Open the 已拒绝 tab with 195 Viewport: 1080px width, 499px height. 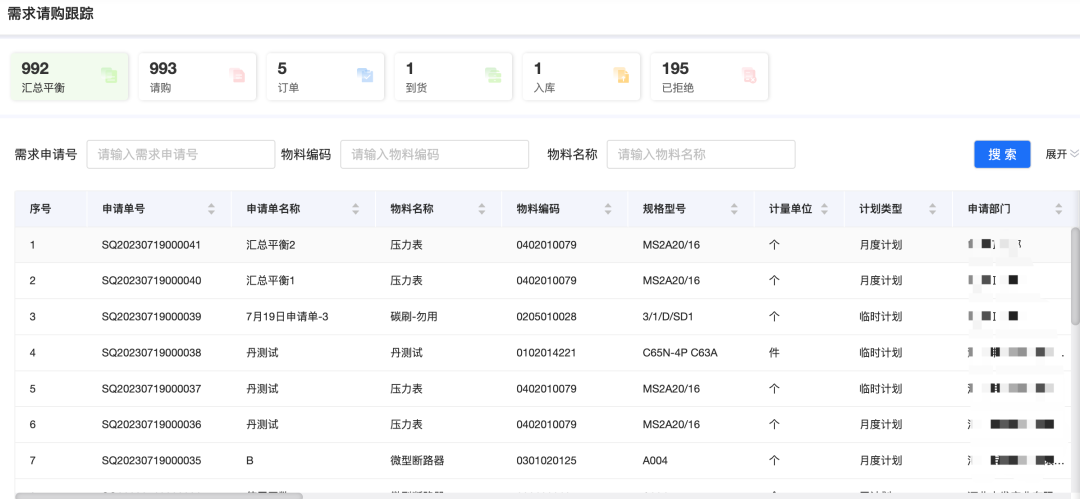click(710, 77)
